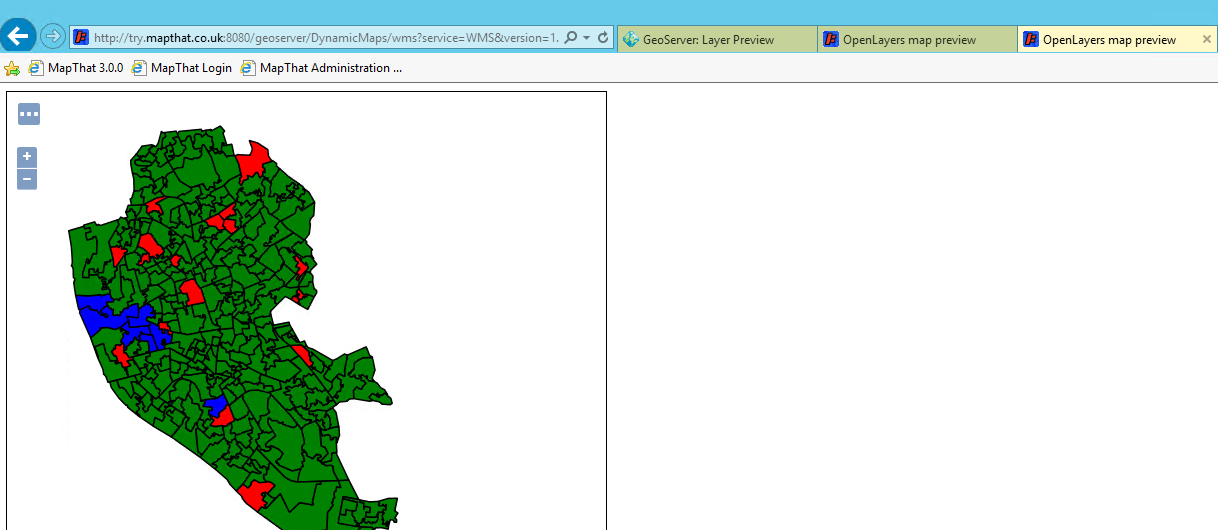Screen dimensions: 1218x530
Task: Zoom in the map with plus button
Action: pyautogui.click(x=27, y=157)
